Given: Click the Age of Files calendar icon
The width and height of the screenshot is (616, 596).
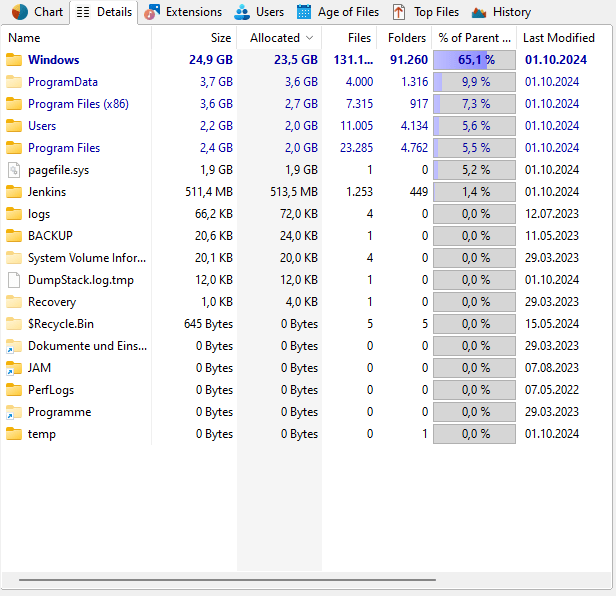Looking at the screenshot, I should pyautogui.click(x=304, y=12).
